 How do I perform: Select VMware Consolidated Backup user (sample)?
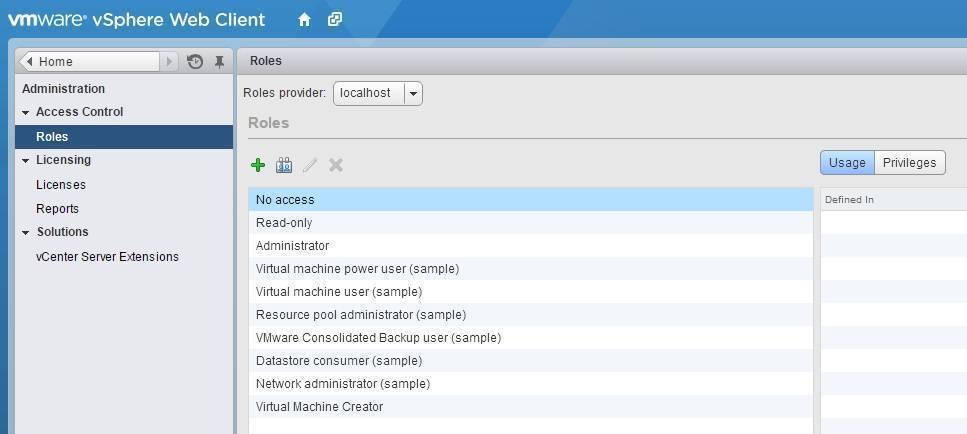[x=531, y=338]
